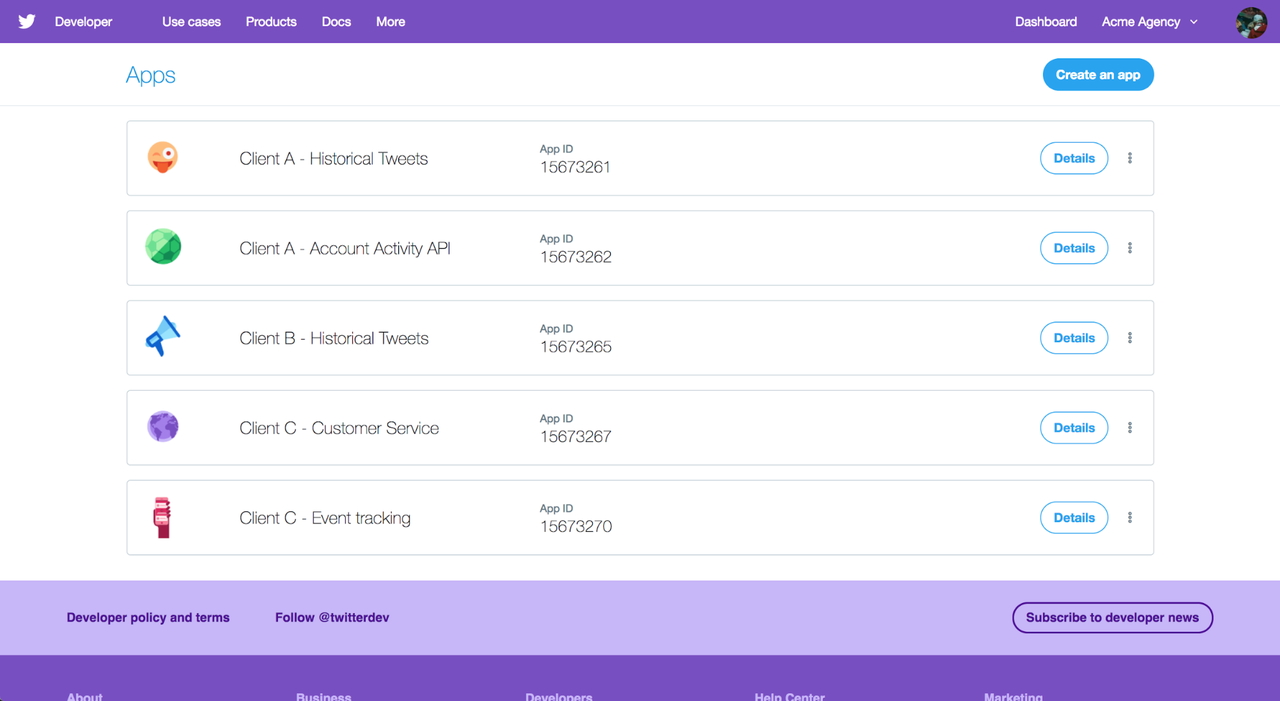Select app name Client A - Historical Tweets
Image resolution: width=1280 pixels, height=701 pixels.
[334, 158]
